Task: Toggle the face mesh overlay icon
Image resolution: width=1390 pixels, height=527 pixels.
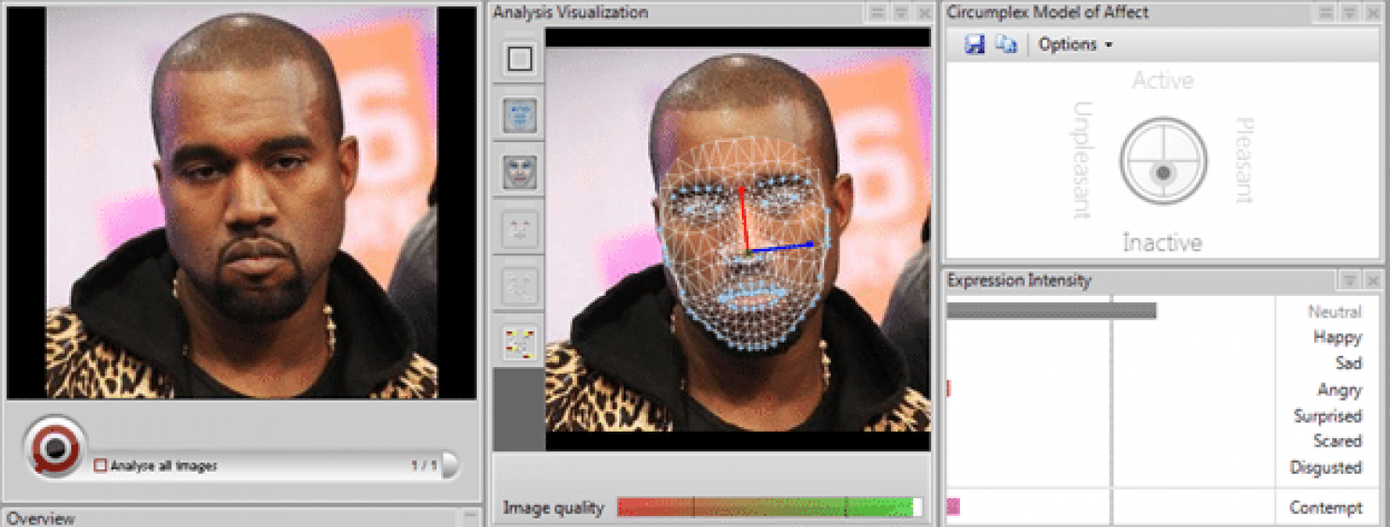Action: [520, 115]
